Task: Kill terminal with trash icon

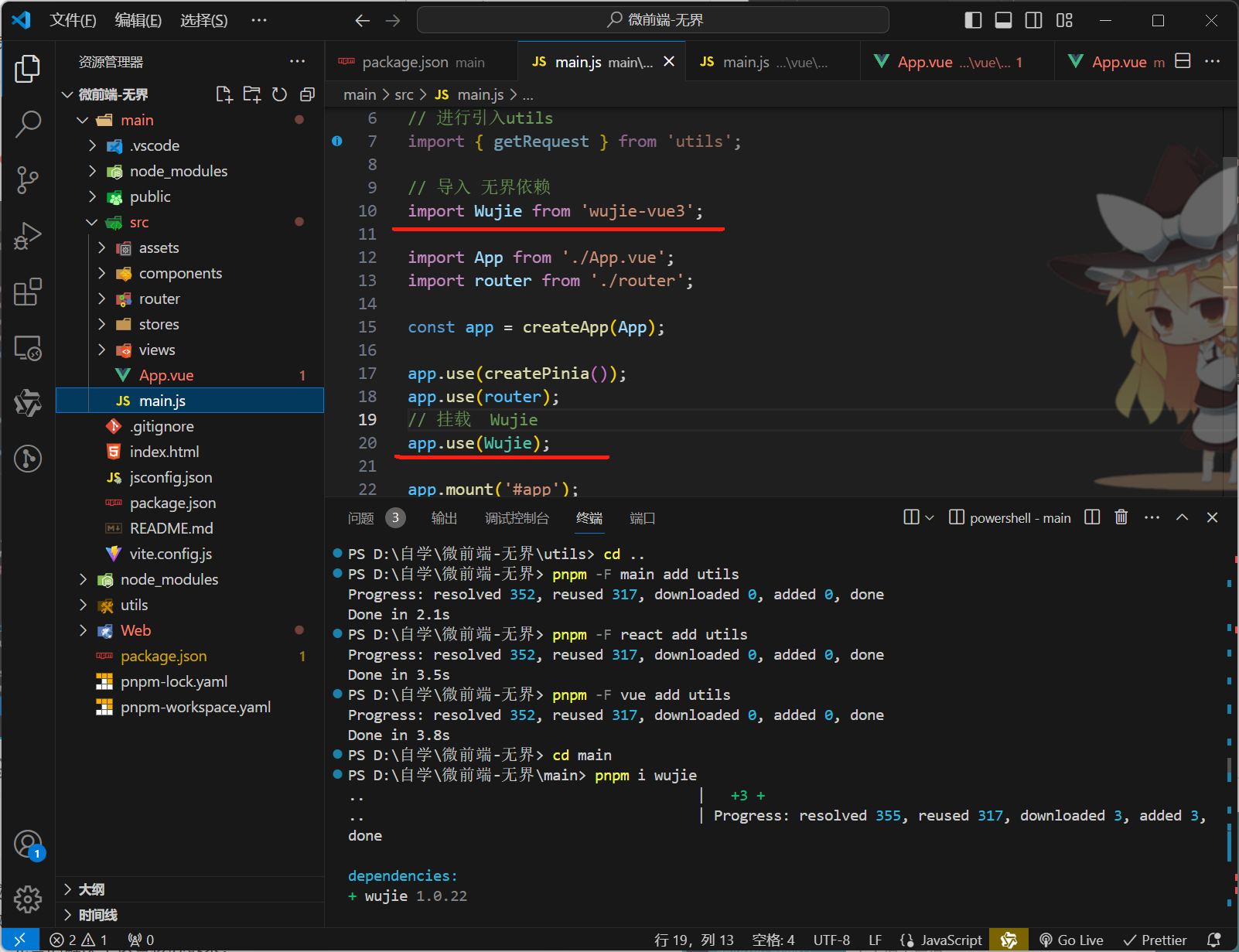Action: [x=1121, y=517]
